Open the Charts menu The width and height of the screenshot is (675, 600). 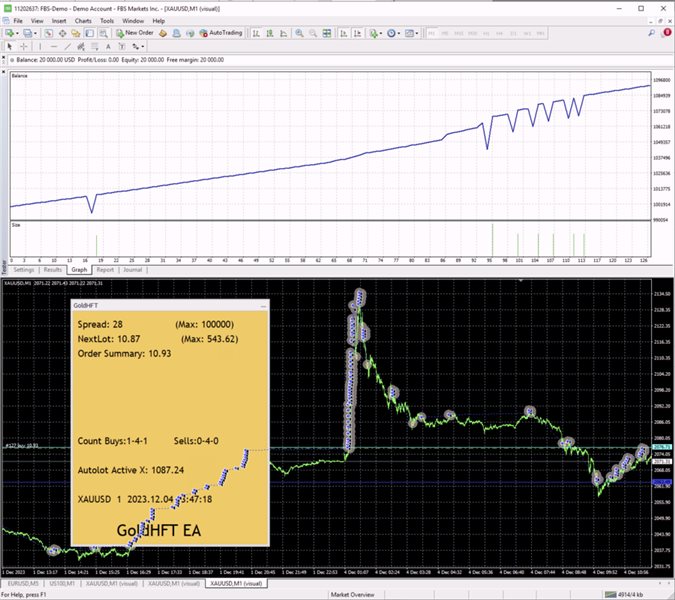point(83,21)
